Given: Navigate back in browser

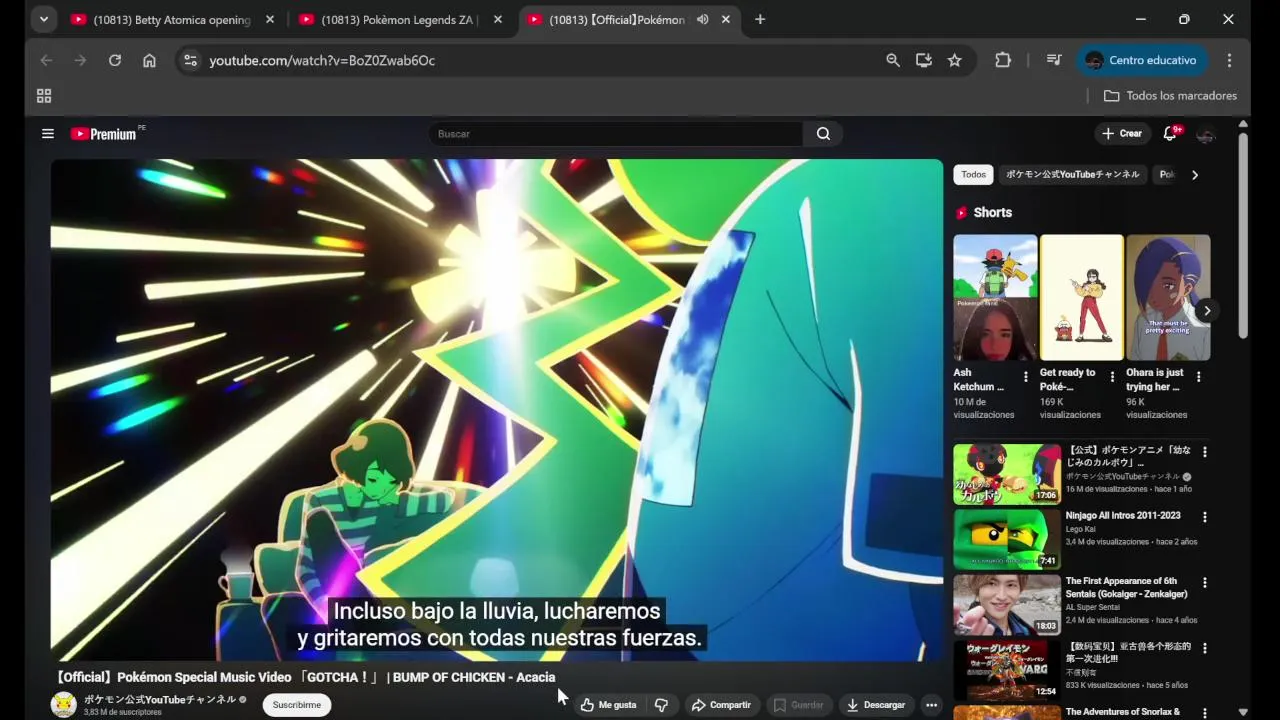Looking at the screenshot, I should pos(46,60).
